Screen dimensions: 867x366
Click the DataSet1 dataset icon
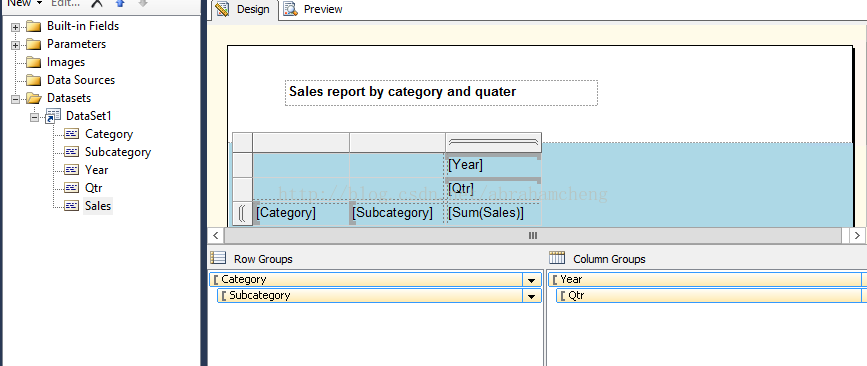click(x=53, y=116)
